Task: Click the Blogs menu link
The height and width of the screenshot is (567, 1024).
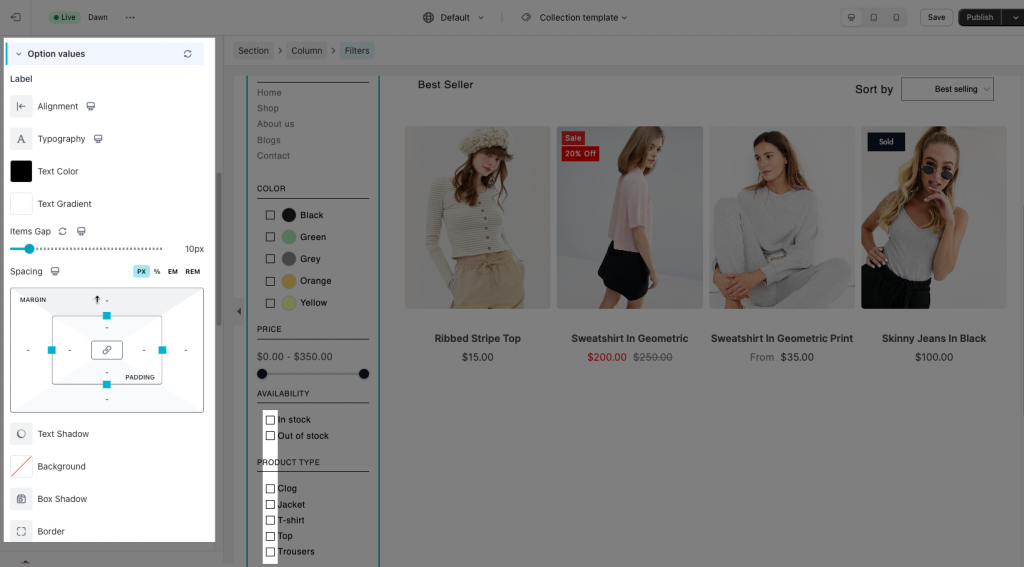Action: pos(268,140)
